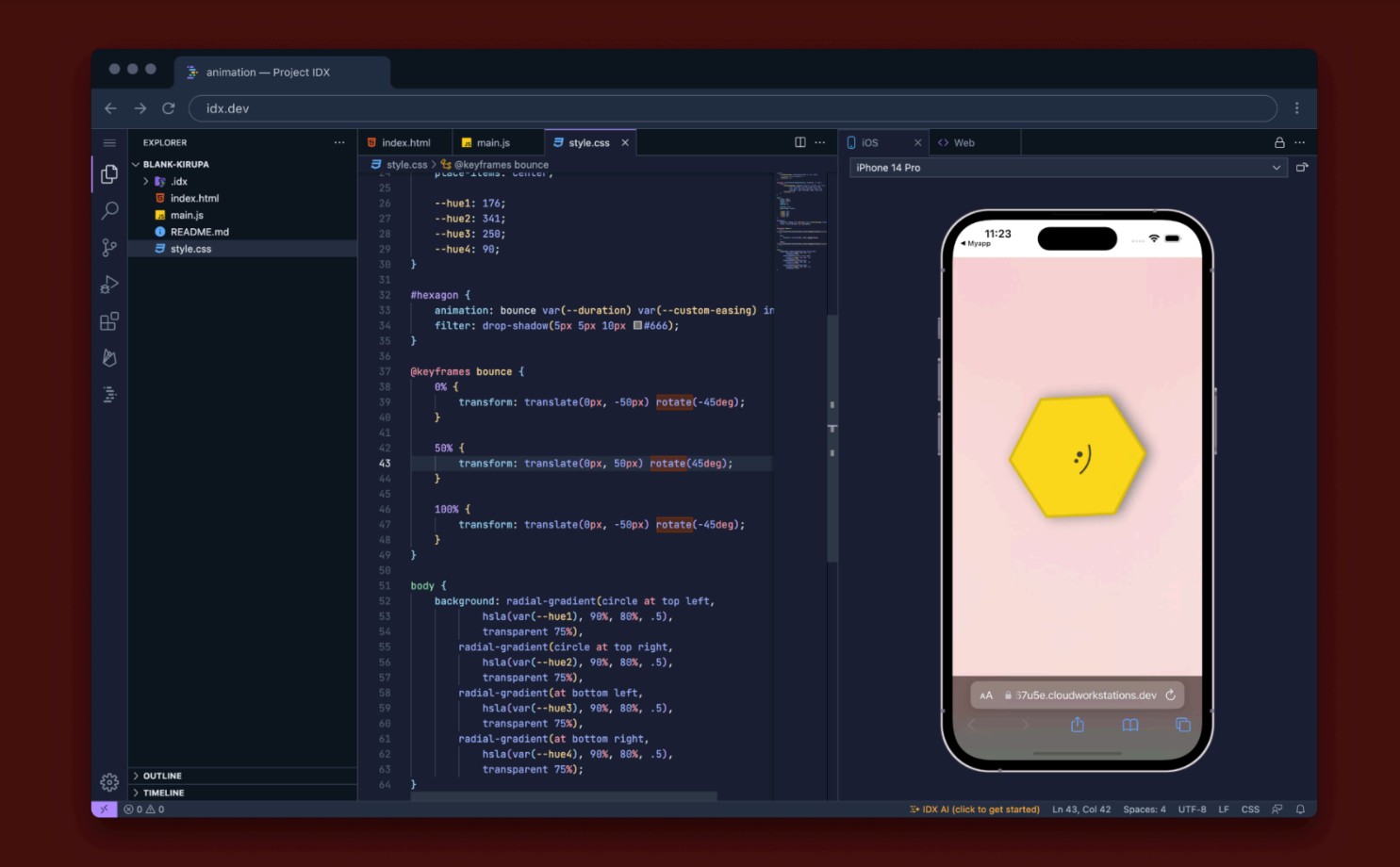The width and height of the screenshot is (1400, 867).
Task: Click the lock icon in preview panel
Action: pos(1279,142)
